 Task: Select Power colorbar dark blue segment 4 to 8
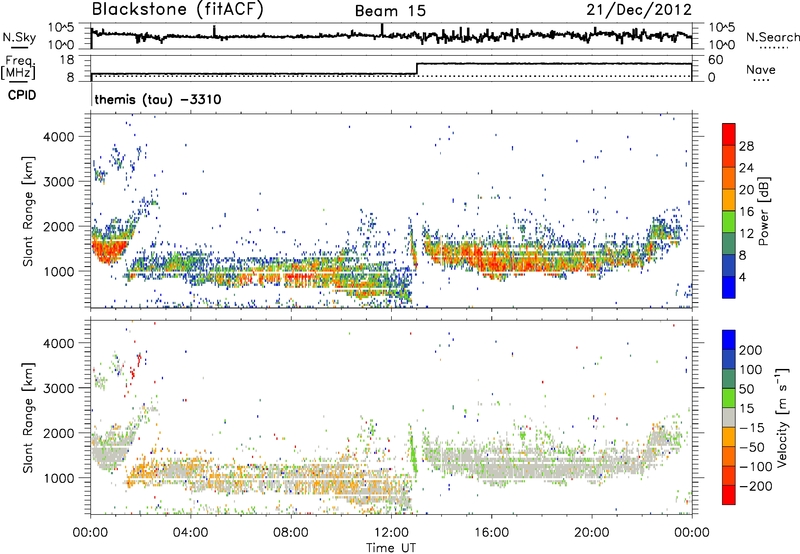(x=729, y=266)
